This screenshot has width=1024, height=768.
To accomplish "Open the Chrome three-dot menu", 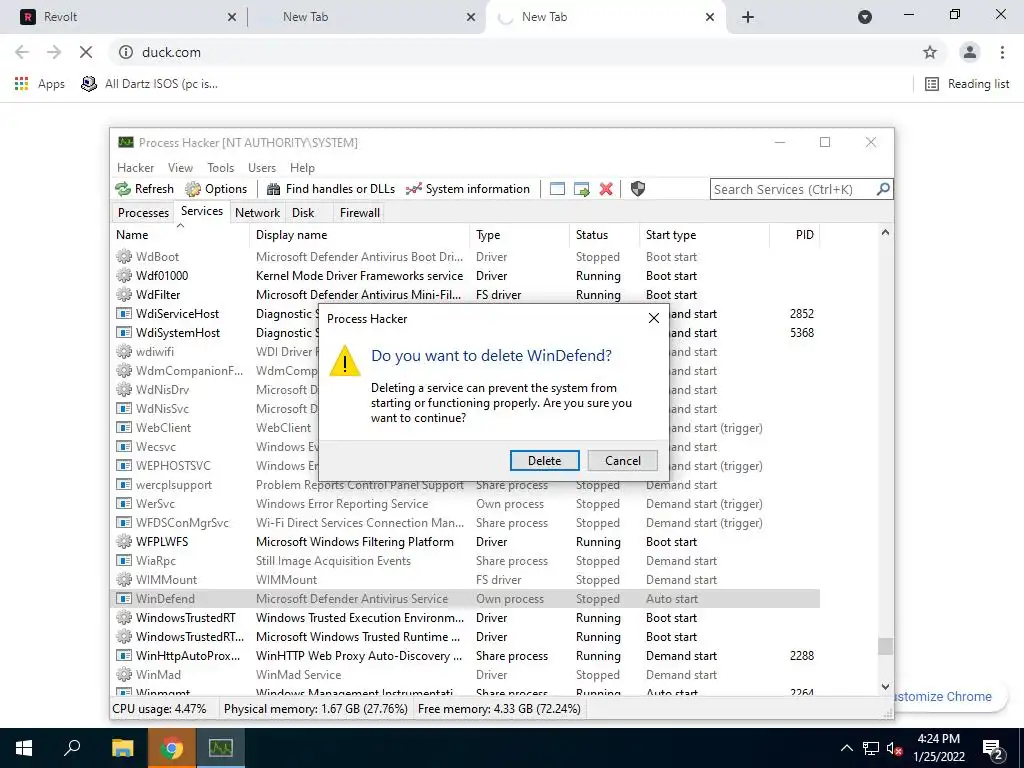I will (x=1002, y=52).
